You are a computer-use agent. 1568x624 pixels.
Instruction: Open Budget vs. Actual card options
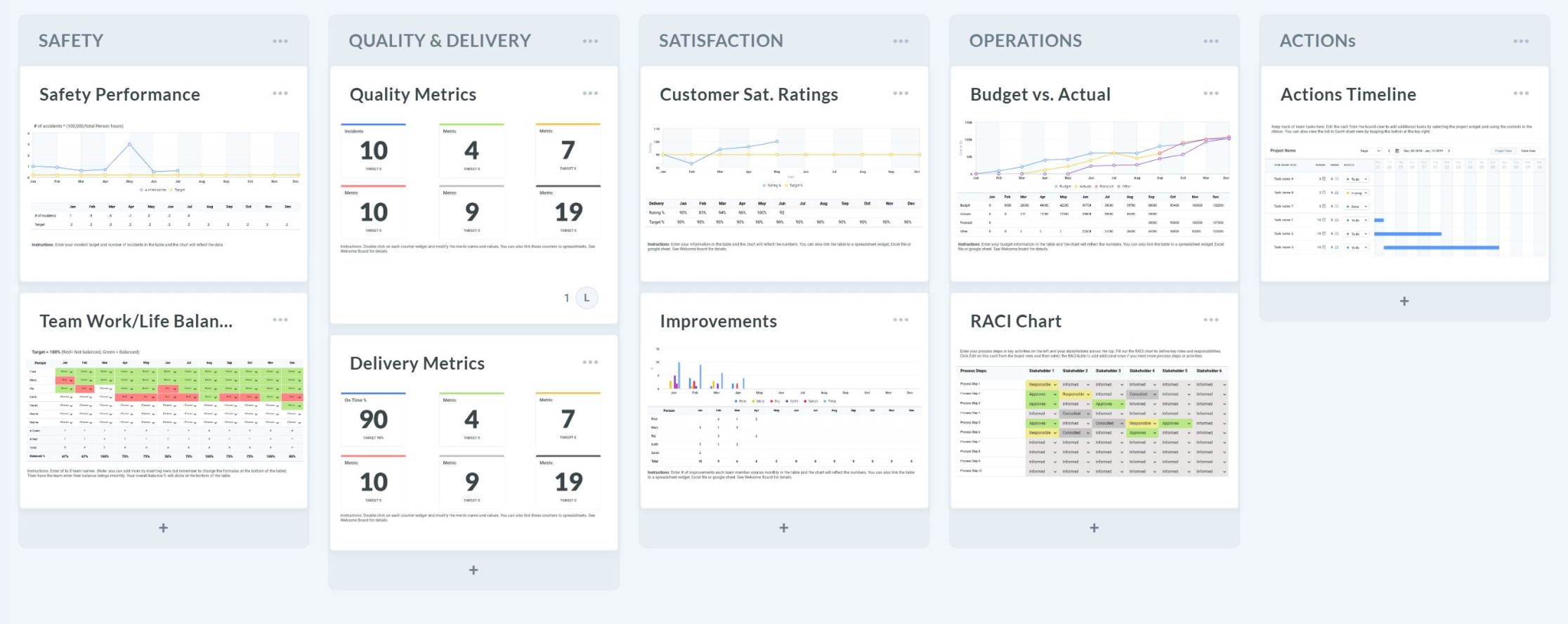1211,93
